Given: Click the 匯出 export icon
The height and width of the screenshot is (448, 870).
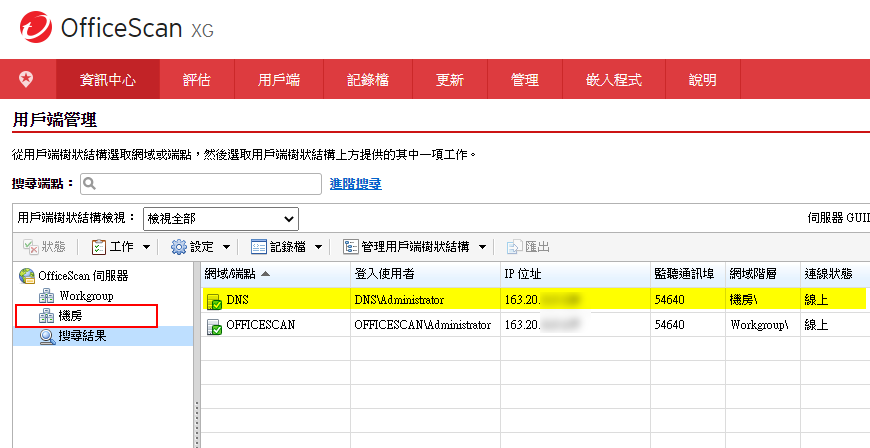Looking at the screenshot, I should point(514,247).
